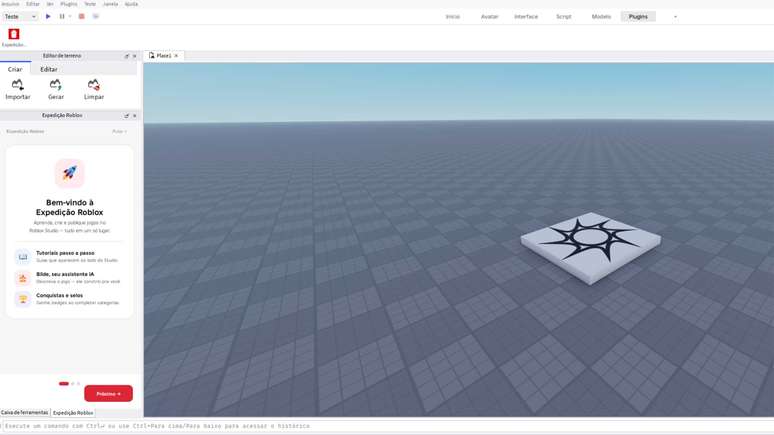Switch to the Avatar ribbon tab
This screenshot has height=435, width=774.
coord(490,16)
